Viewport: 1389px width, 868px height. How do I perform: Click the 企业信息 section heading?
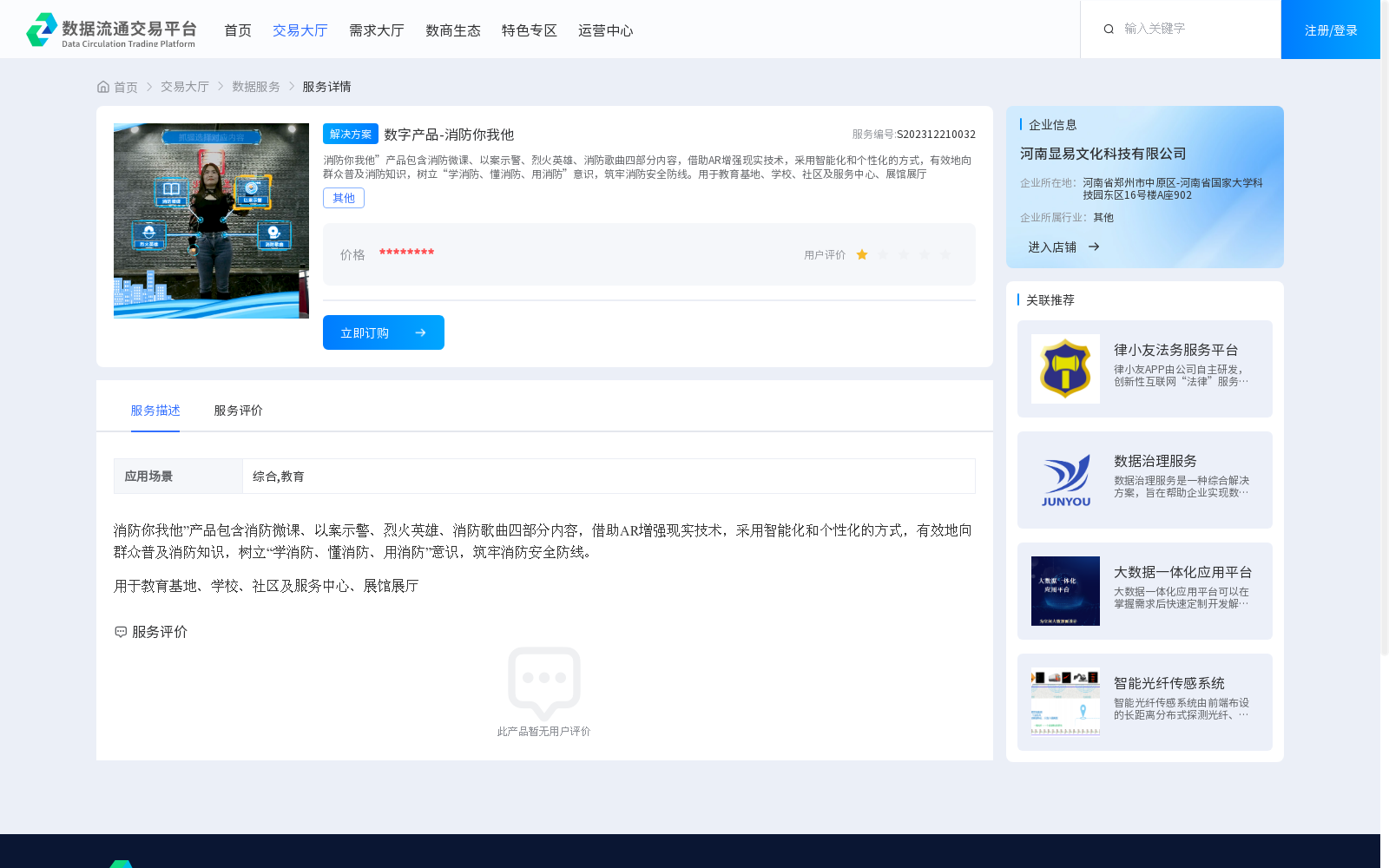1053,125
